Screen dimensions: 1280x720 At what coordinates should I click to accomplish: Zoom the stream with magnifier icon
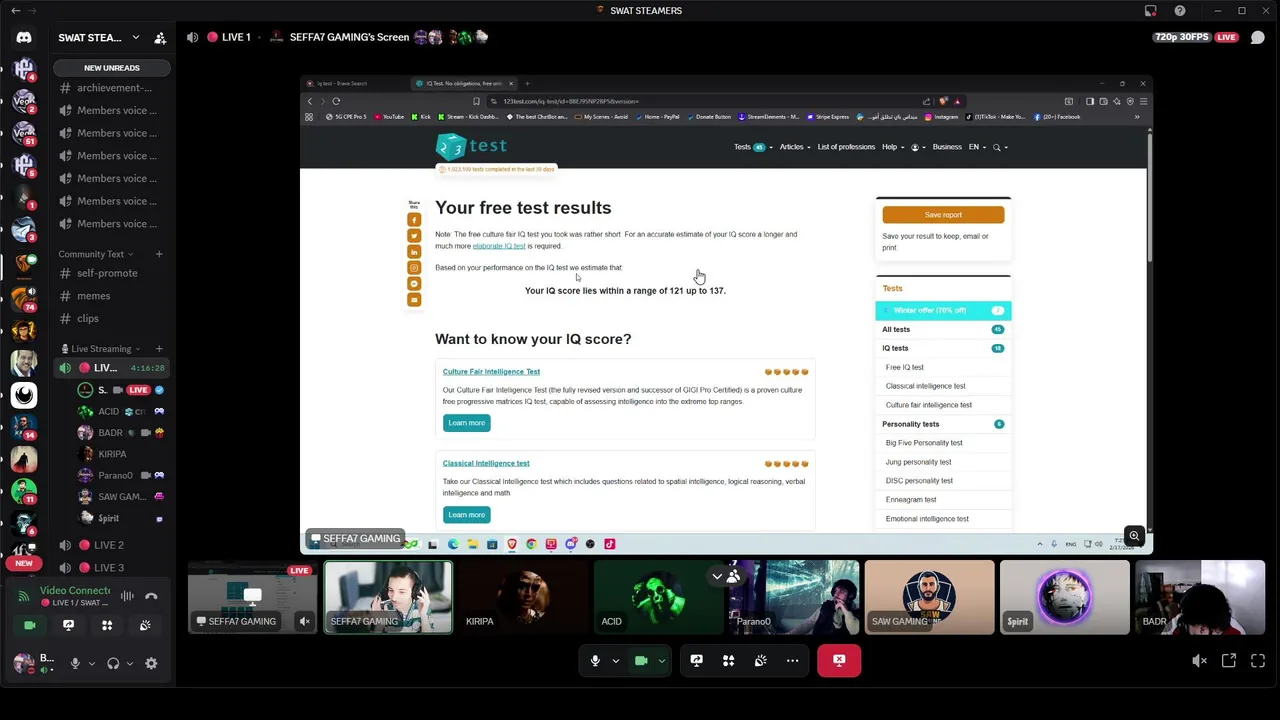1134,536
